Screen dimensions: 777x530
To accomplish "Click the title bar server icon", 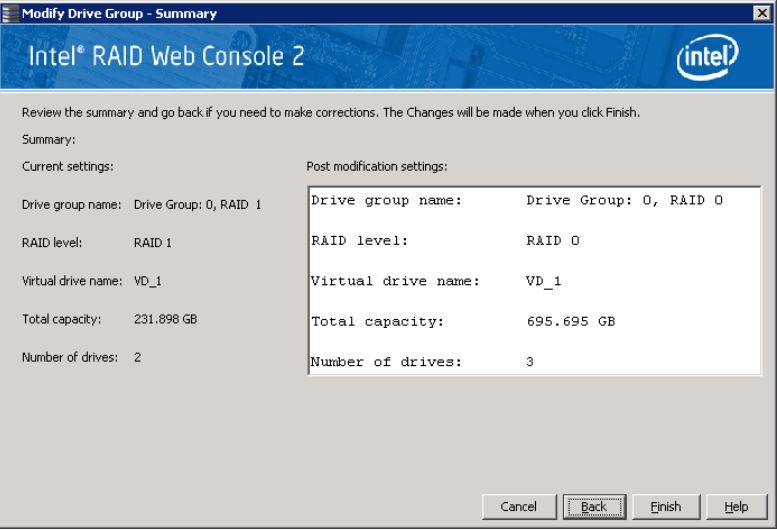I will pyautogui.click(x=10, y=13).
